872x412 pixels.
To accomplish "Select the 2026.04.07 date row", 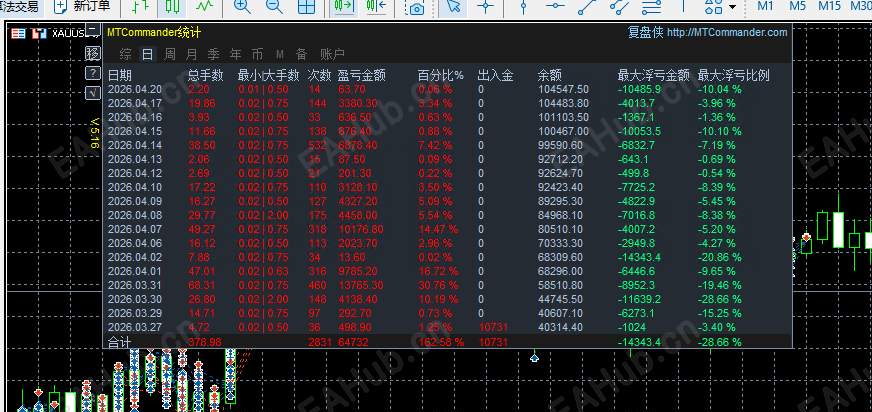I will coord(135,229).
